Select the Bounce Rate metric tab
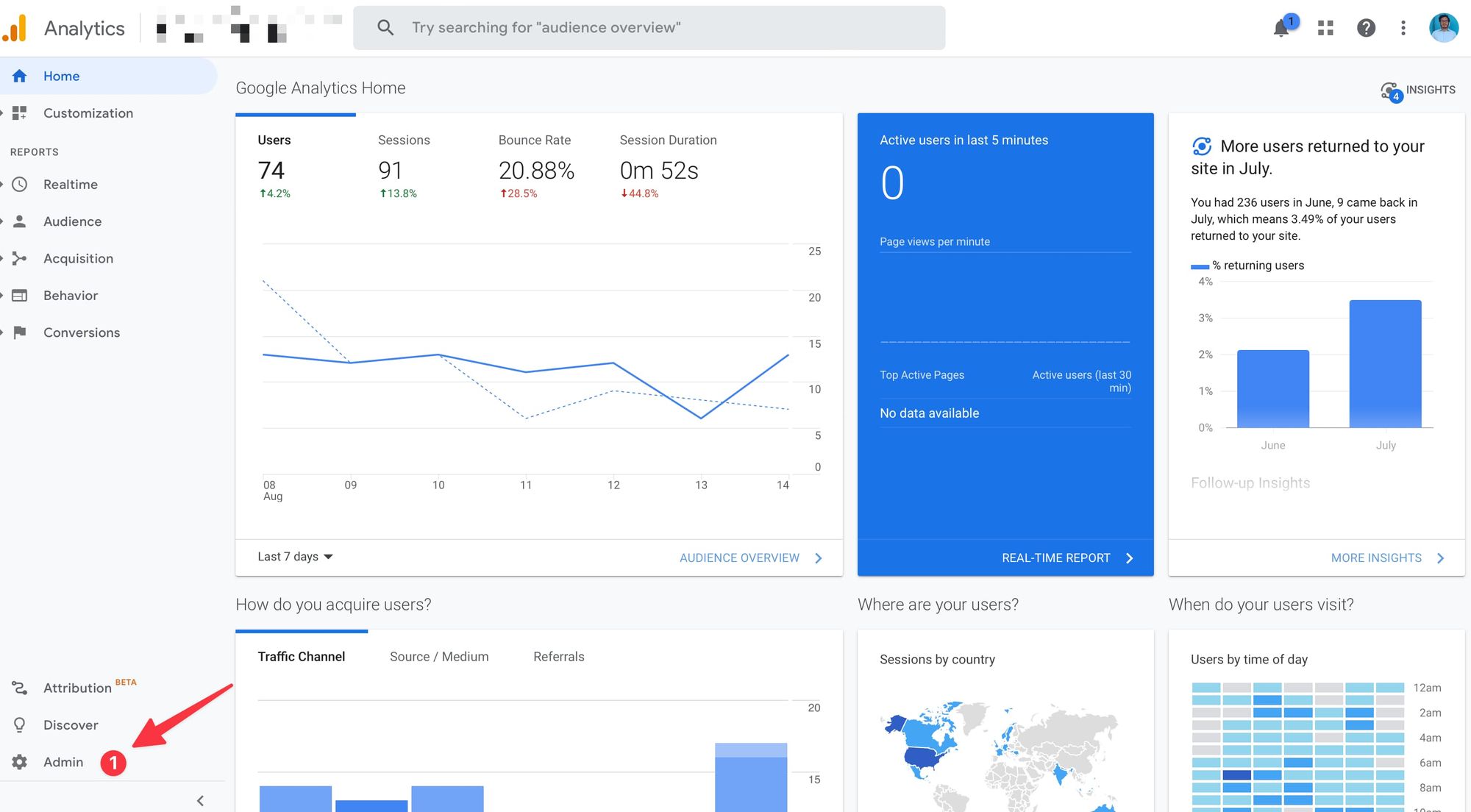 (536, 168)
